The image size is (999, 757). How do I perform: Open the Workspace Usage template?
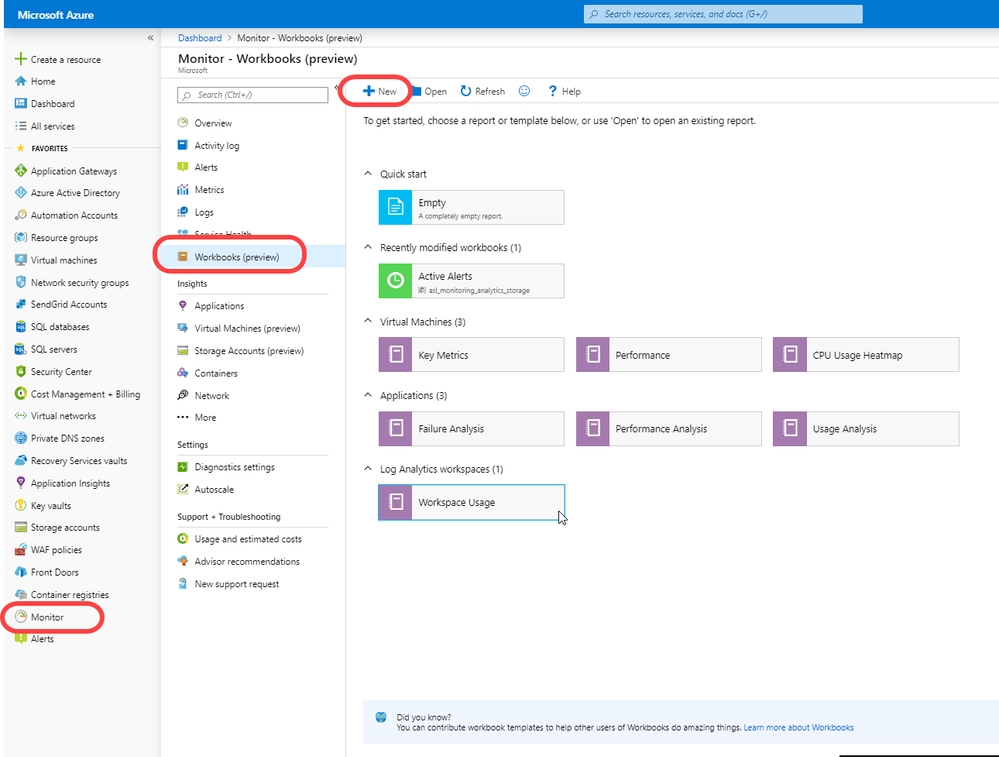(x=471, y=502)
